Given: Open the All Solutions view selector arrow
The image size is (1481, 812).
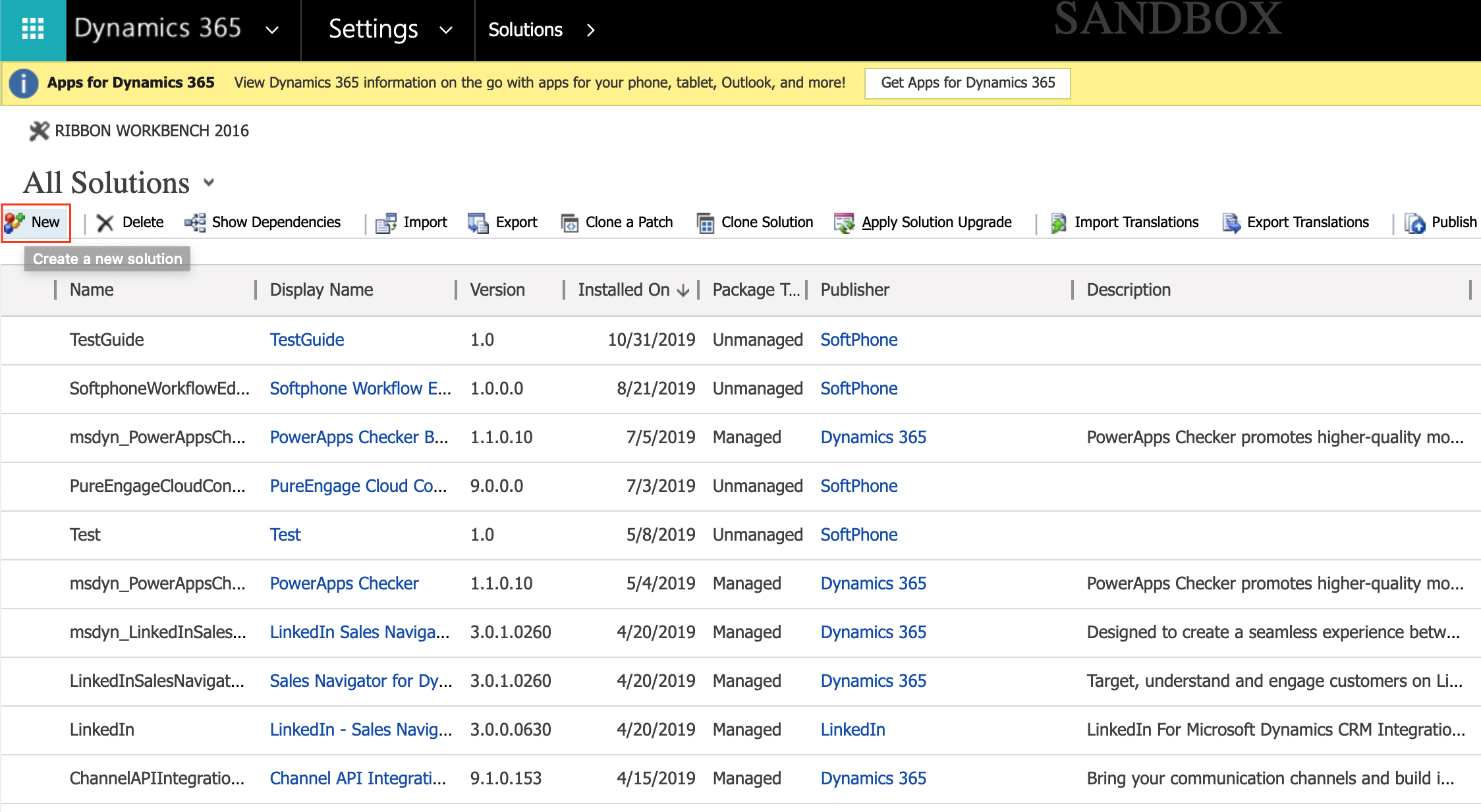Looking at the screenshot, I should (x=209, y=182).
